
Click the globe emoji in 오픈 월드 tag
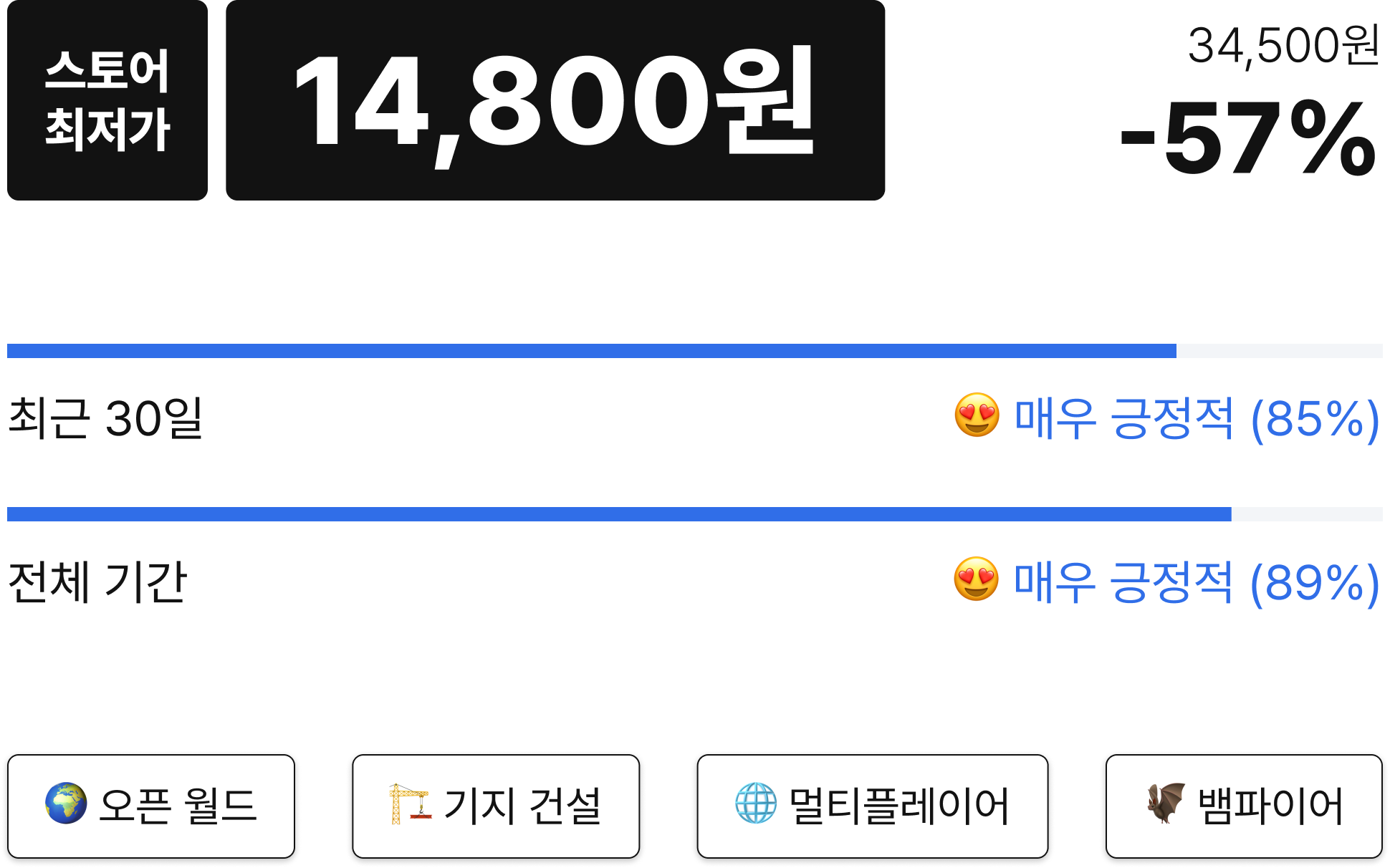tap(66, 804)
